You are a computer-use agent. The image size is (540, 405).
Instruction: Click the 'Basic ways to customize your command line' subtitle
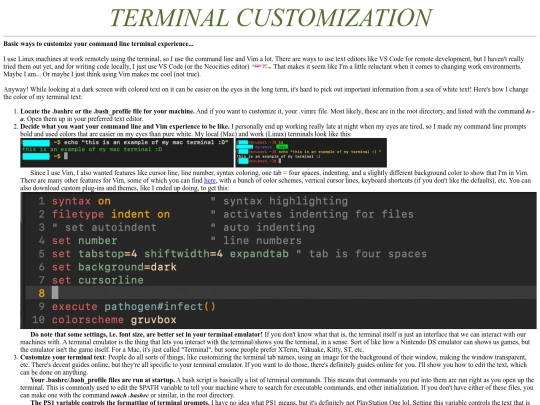pos(98,44)
